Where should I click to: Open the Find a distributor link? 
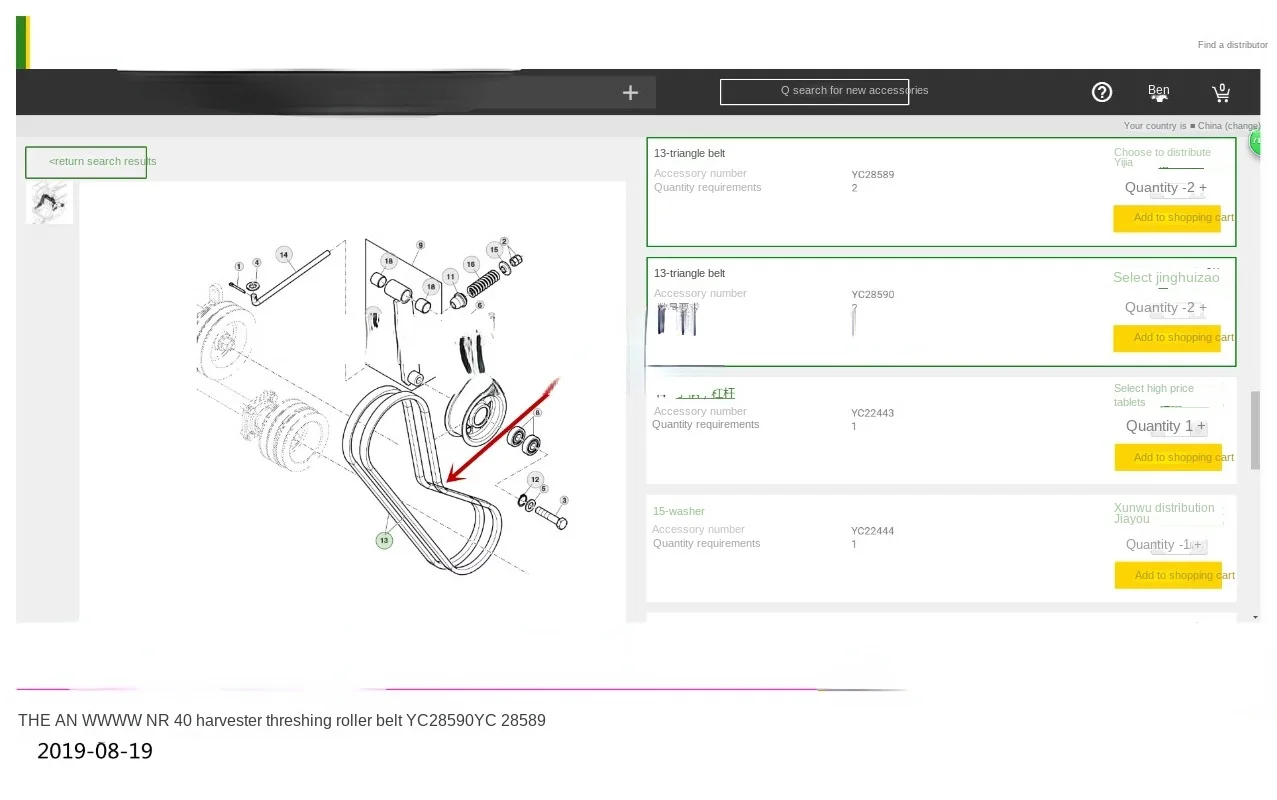pos(1232,45)
